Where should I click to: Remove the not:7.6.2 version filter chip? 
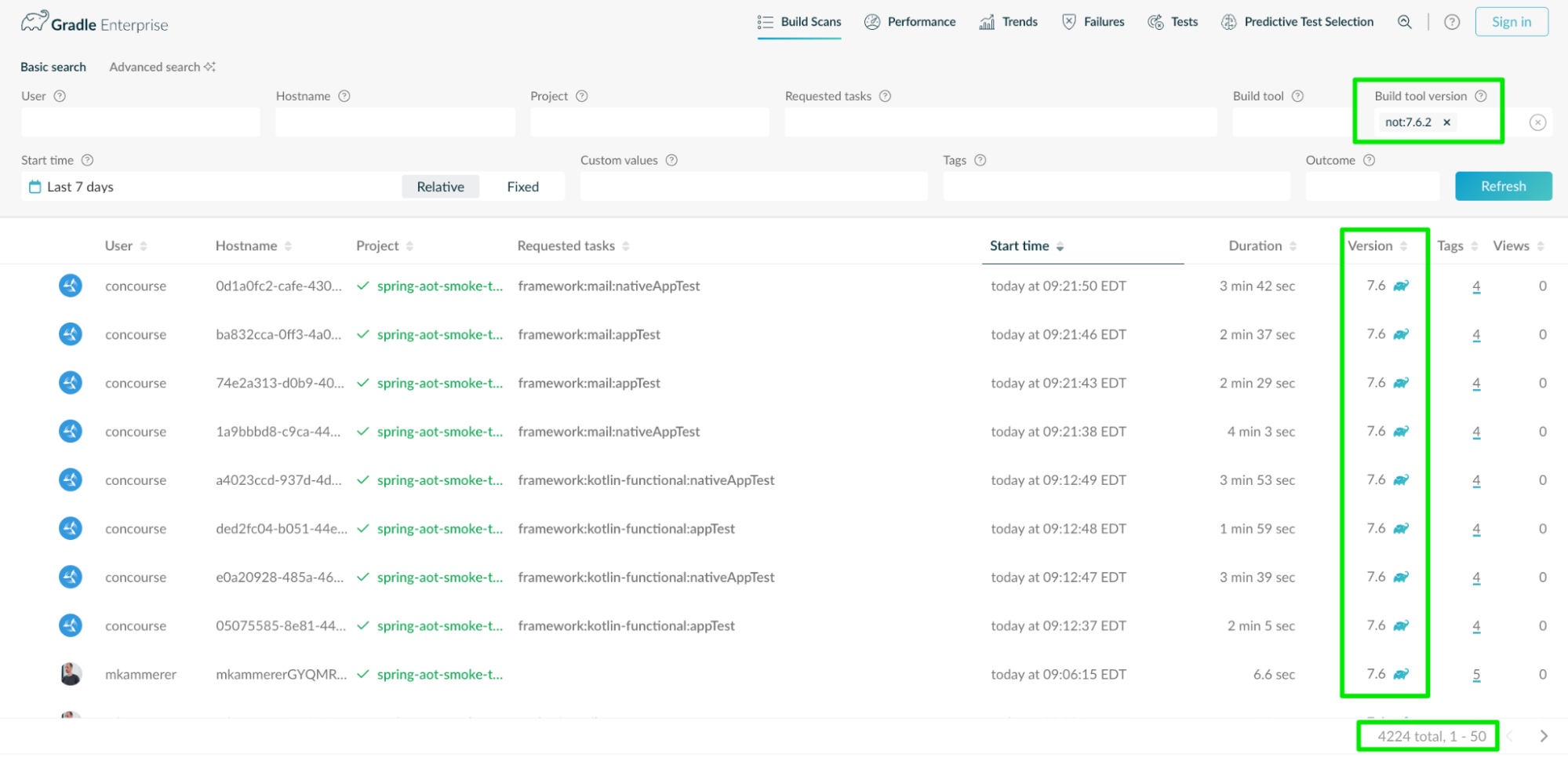[x=1446, y=122]
